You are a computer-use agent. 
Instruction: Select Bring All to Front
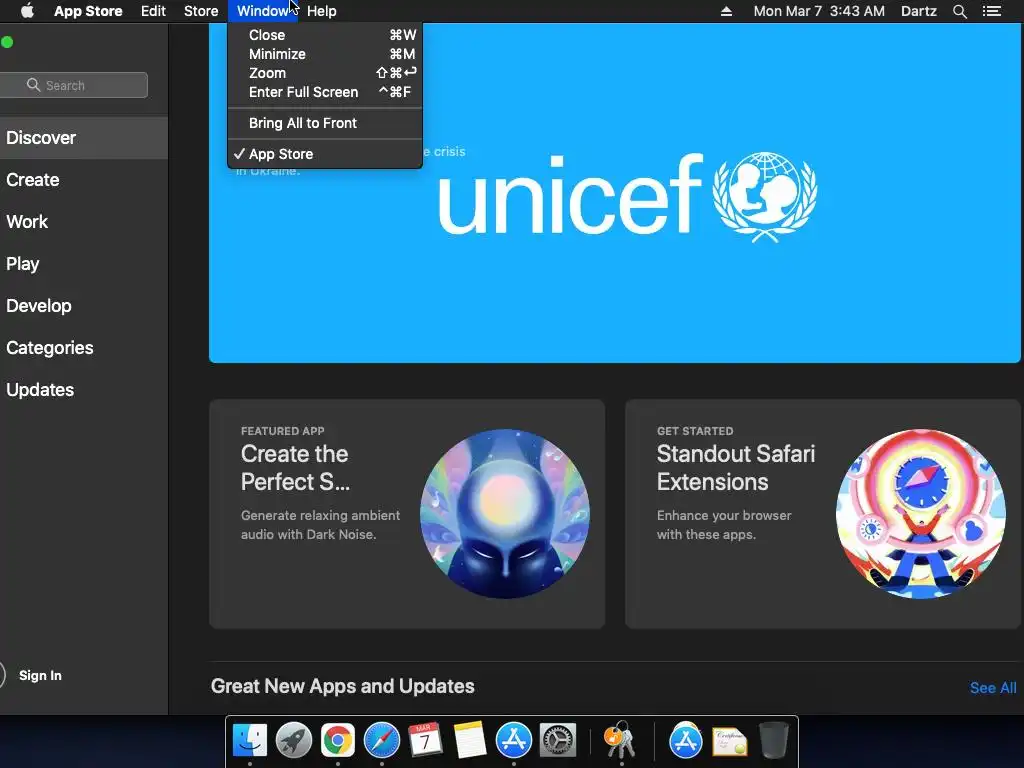[325, 123]
